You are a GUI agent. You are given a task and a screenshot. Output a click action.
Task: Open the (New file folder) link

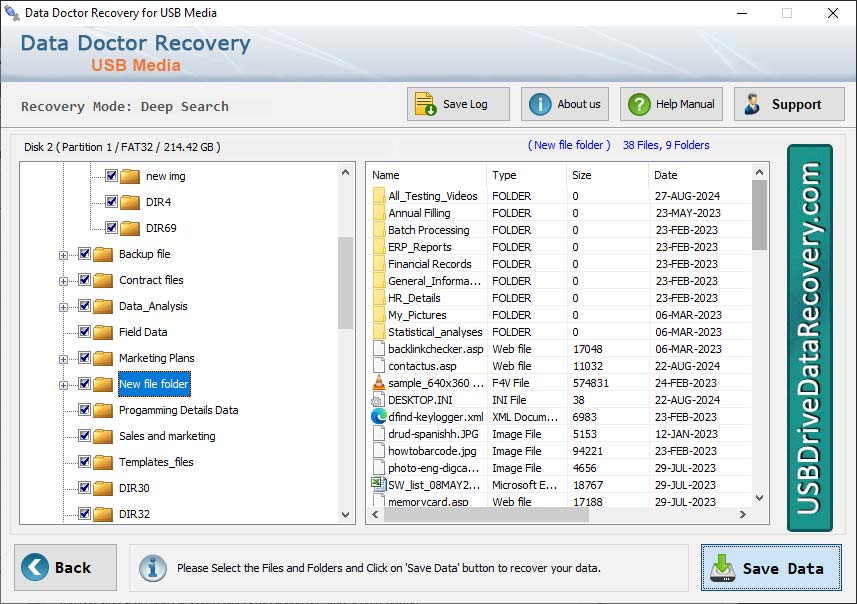[x=568, y=144]
